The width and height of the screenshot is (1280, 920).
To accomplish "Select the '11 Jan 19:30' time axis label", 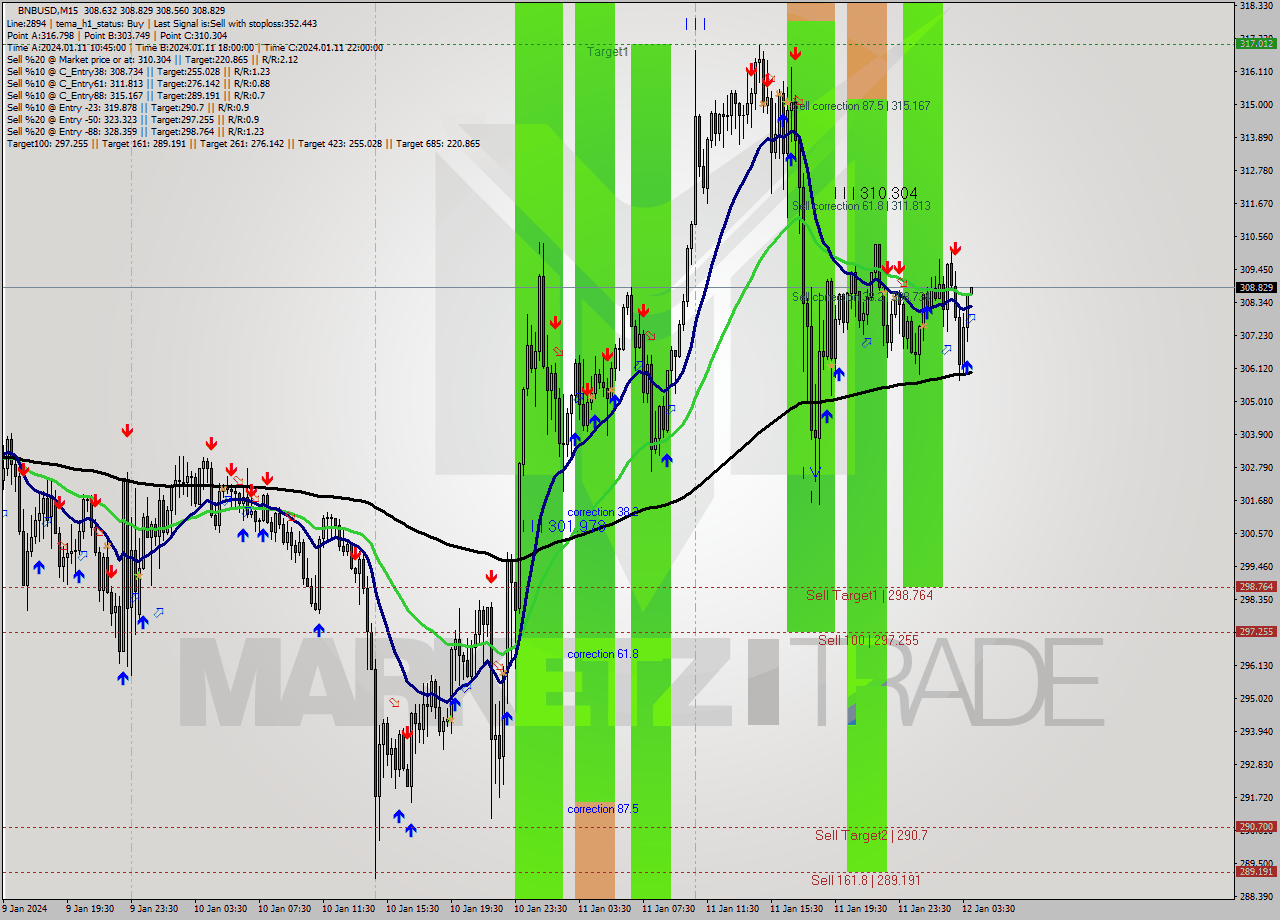I will [862, 909].
